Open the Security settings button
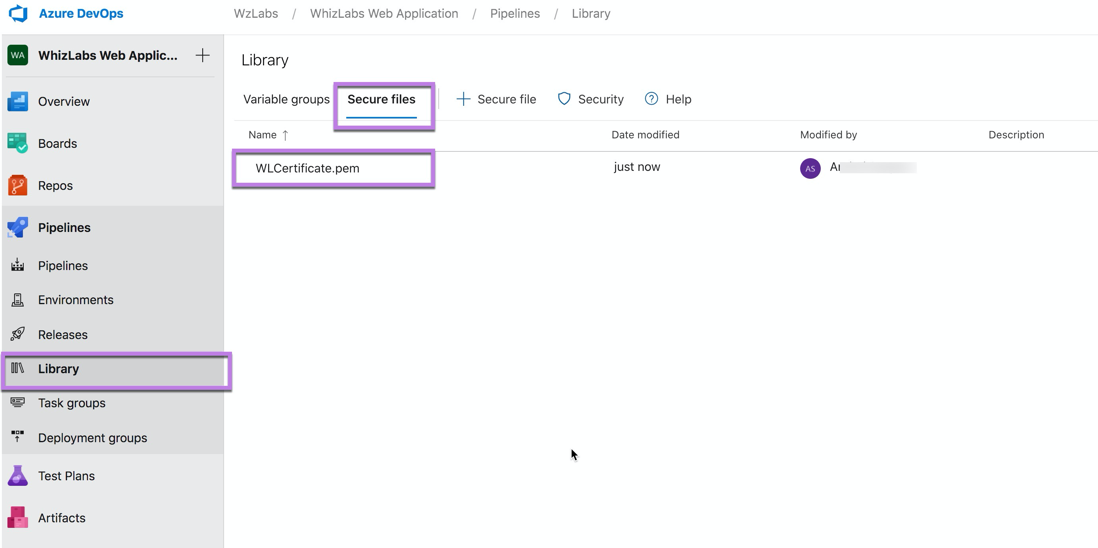The width and height of the screenshot is (1098, 548). pyautogui.click(x=590, y=99)
